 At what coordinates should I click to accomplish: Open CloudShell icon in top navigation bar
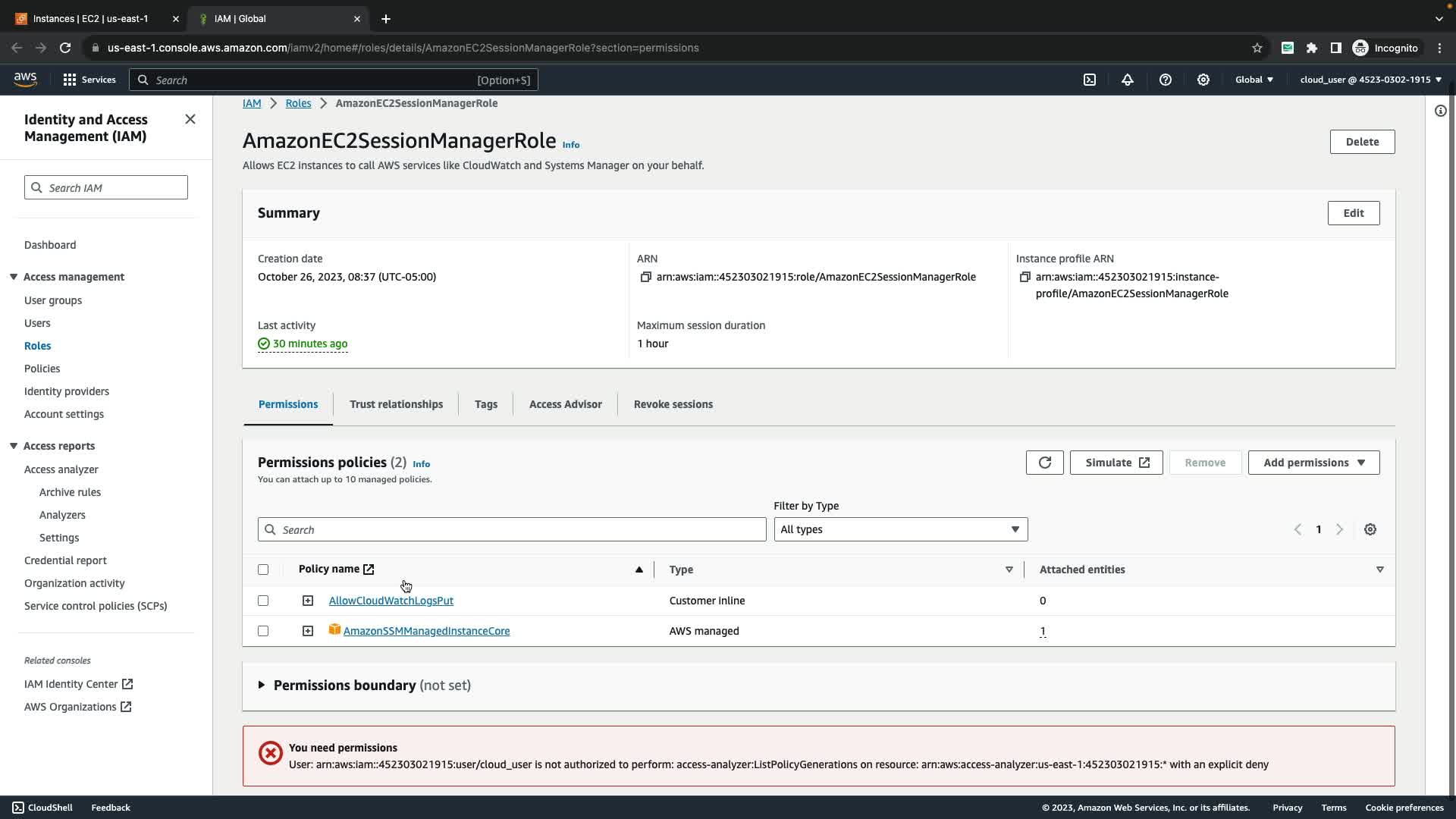1090,80
